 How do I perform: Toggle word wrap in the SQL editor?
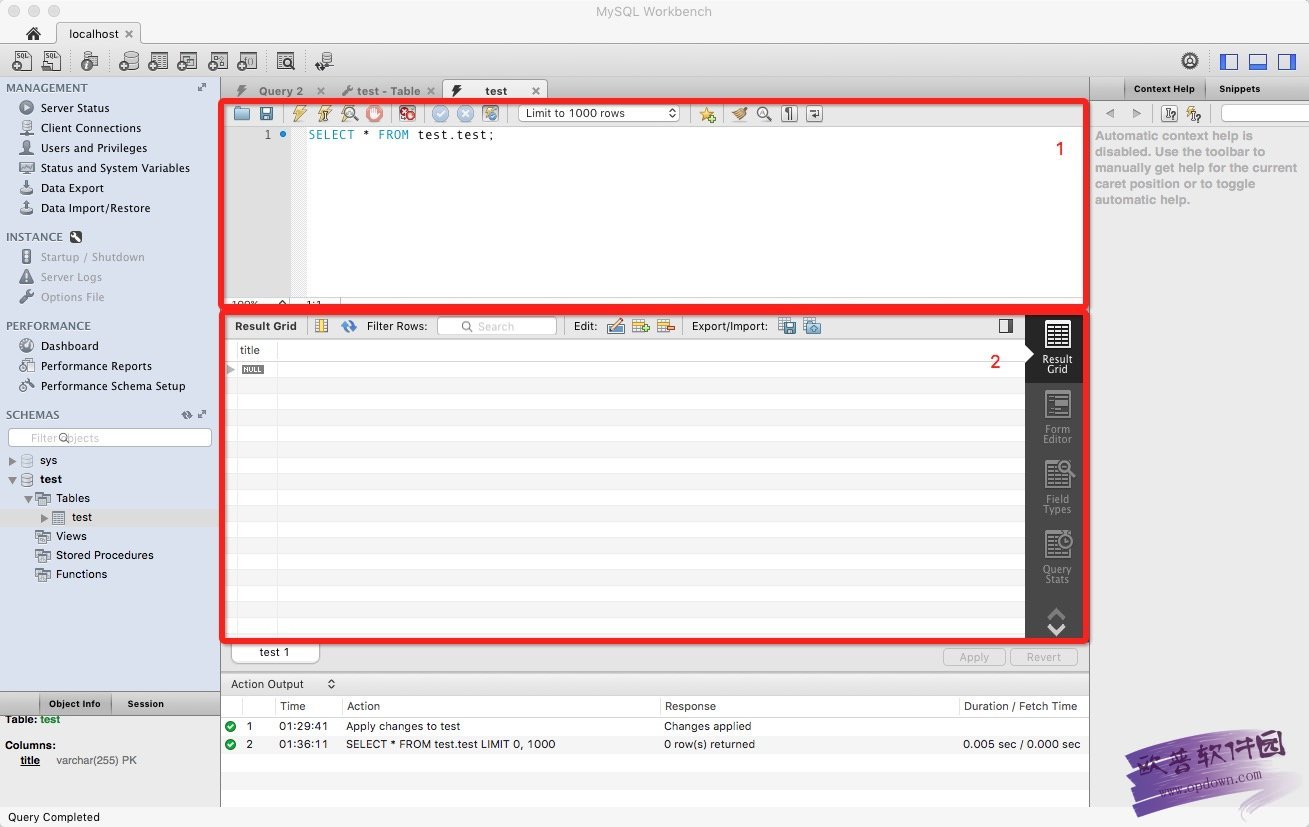pos(813,113)
